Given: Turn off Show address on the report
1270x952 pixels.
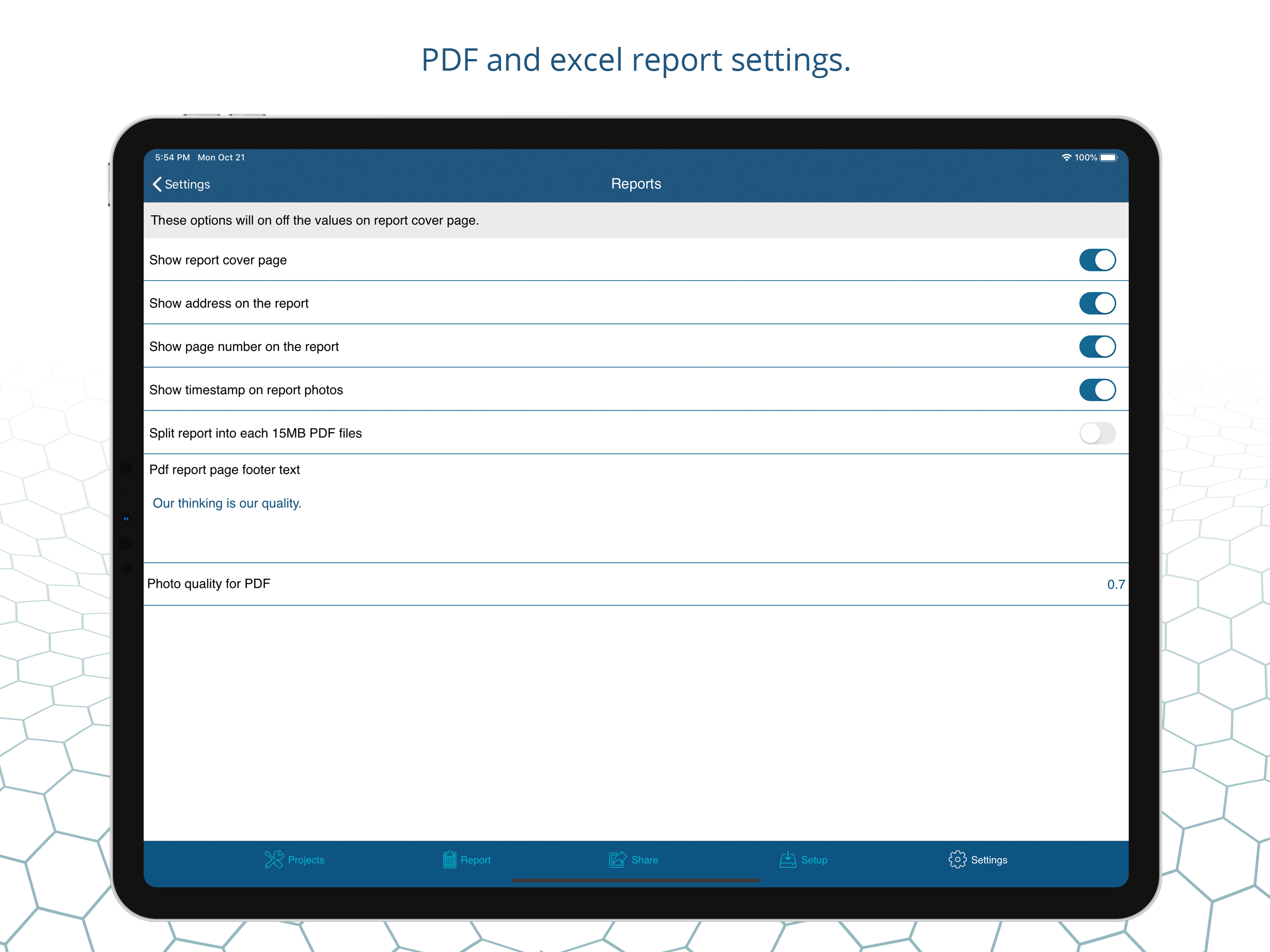Looking at the screenshot, I should 1097,303.
